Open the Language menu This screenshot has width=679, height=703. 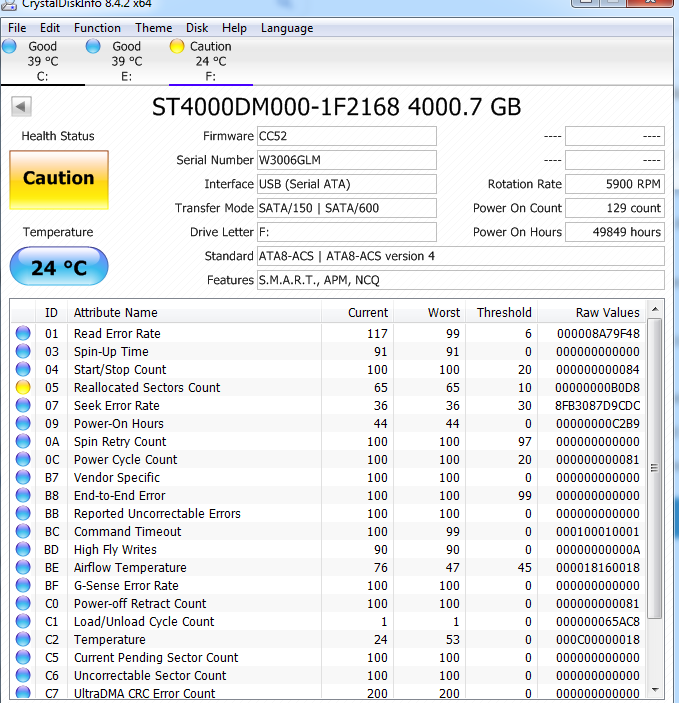coord(287,28)
